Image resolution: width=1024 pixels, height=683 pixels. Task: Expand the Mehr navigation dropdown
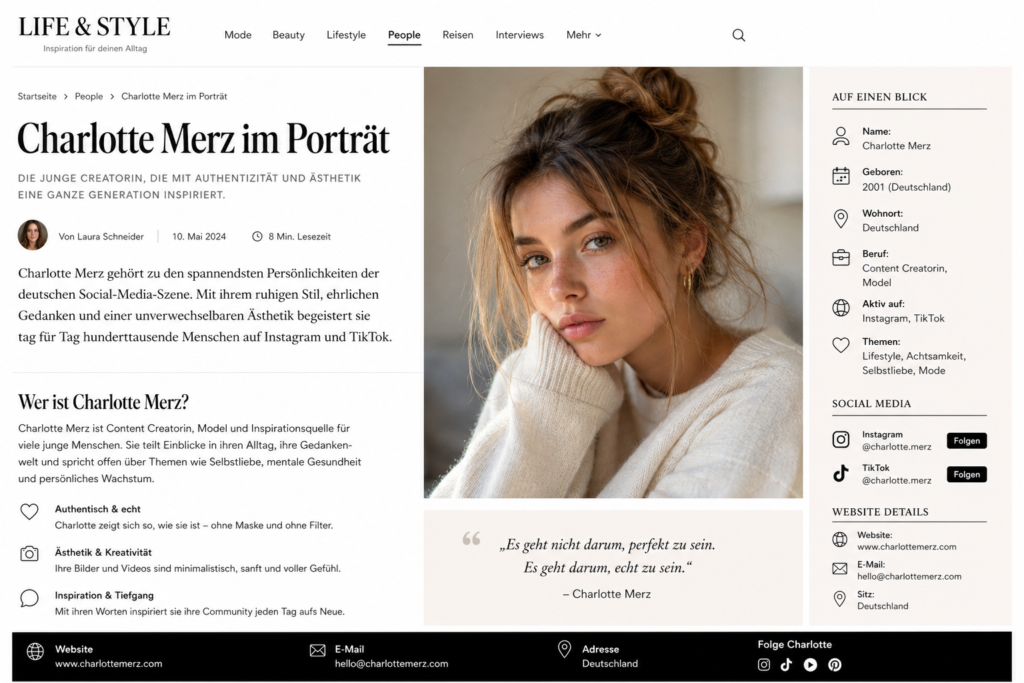click(x=583, y=35)
